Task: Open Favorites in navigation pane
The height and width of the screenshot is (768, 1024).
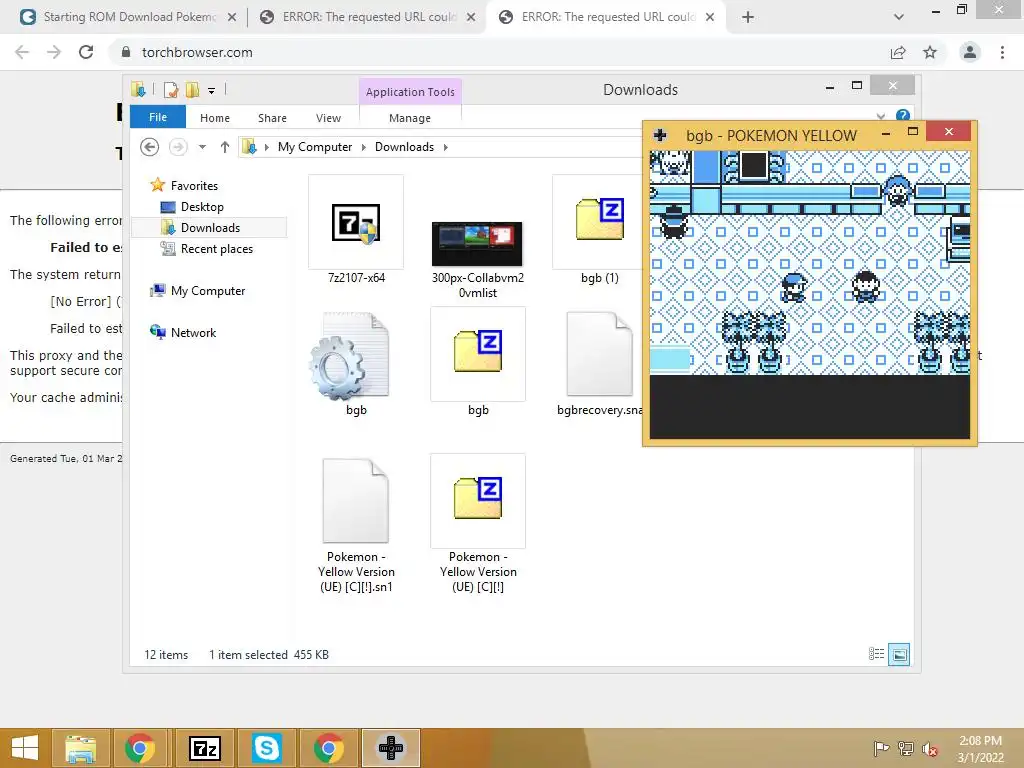Action: click(x=194, y=185)
